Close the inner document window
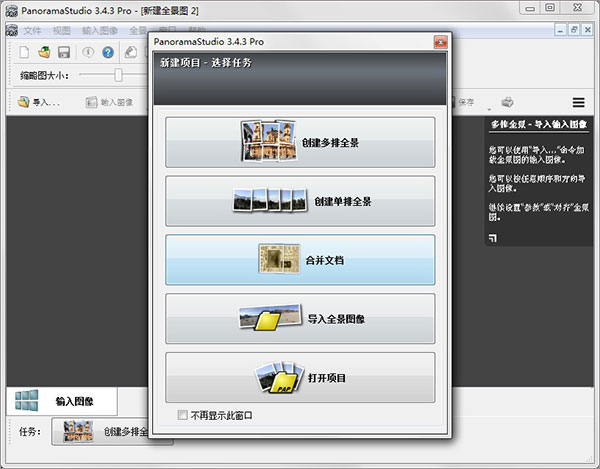This screenshot has height=469, width=600. click(587, 30)
